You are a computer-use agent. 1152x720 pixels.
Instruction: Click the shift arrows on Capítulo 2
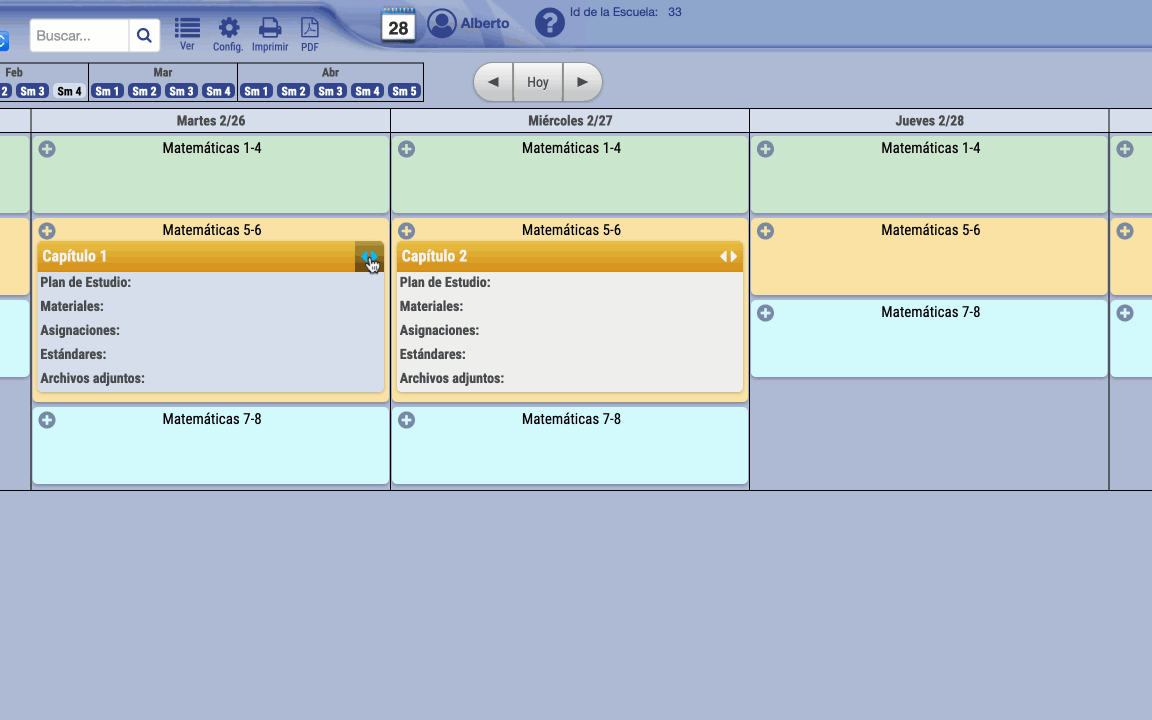729,257
